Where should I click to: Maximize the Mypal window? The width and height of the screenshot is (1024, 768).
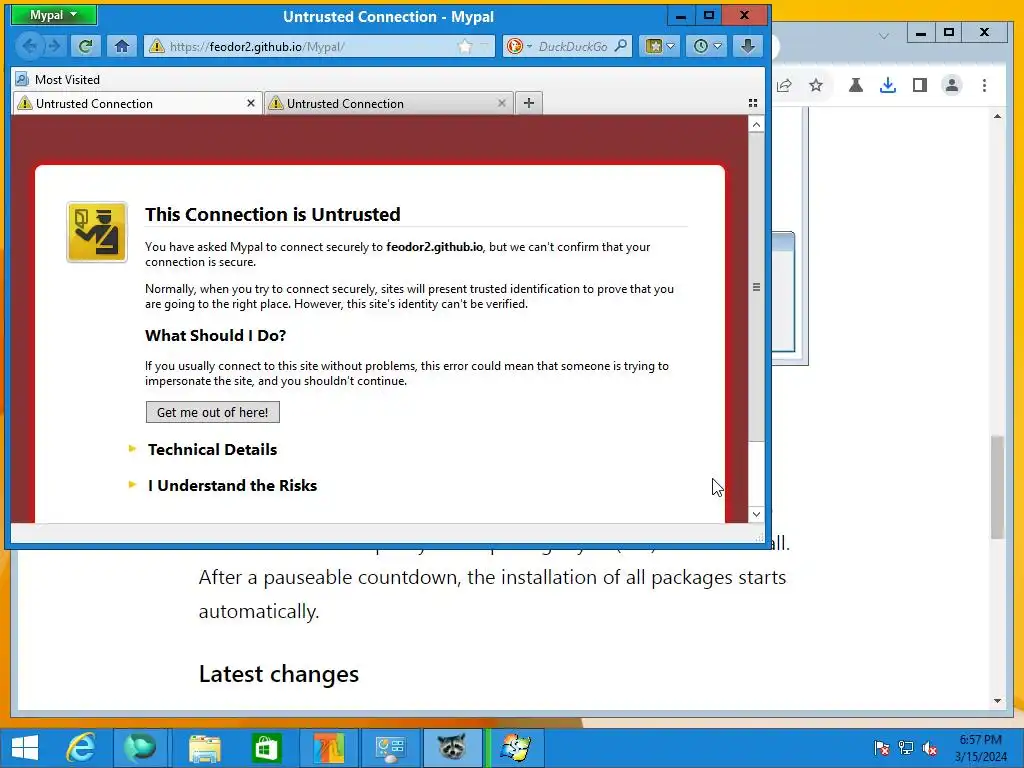point(709,16)
